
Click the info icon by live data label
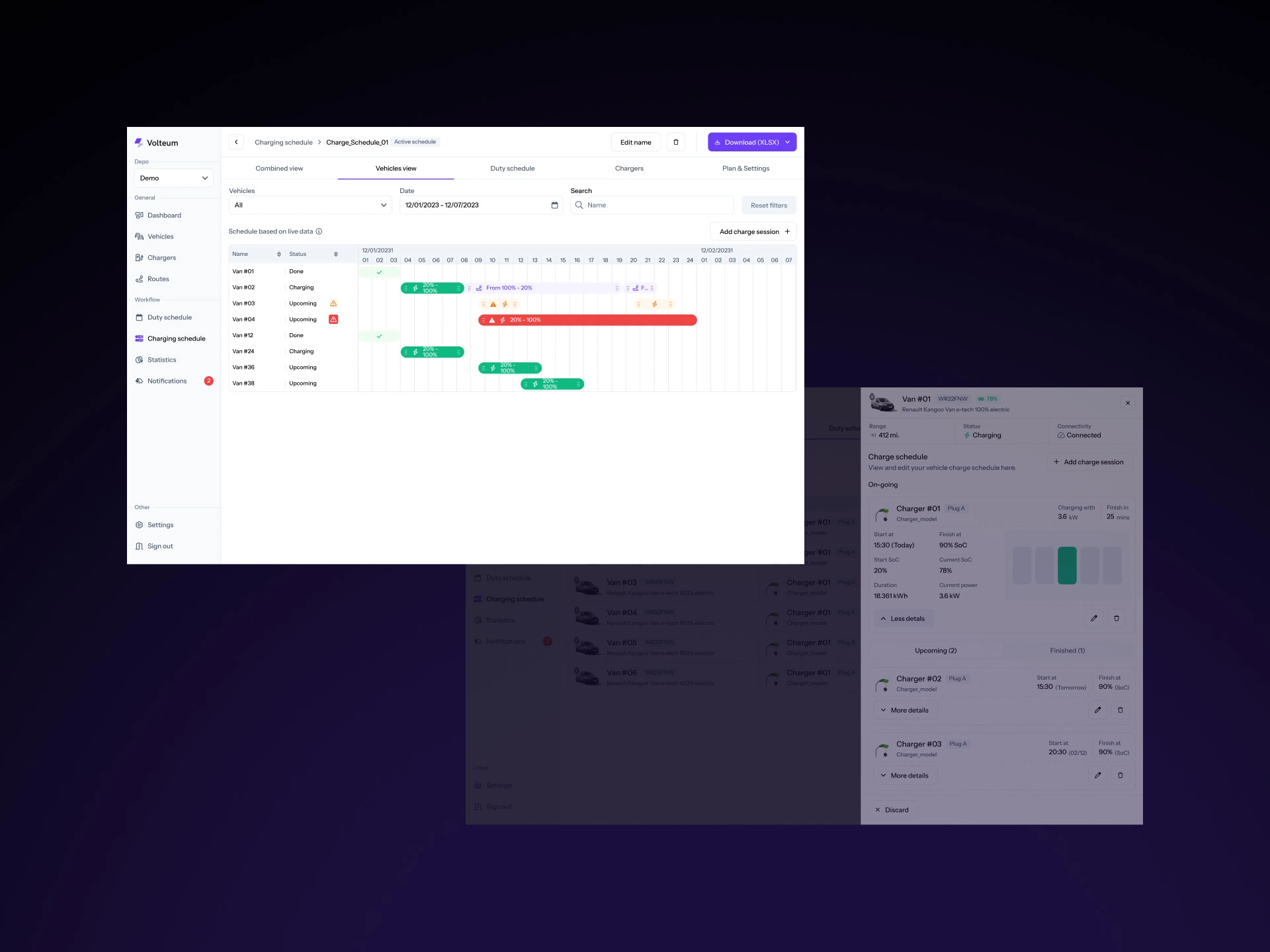319,231
